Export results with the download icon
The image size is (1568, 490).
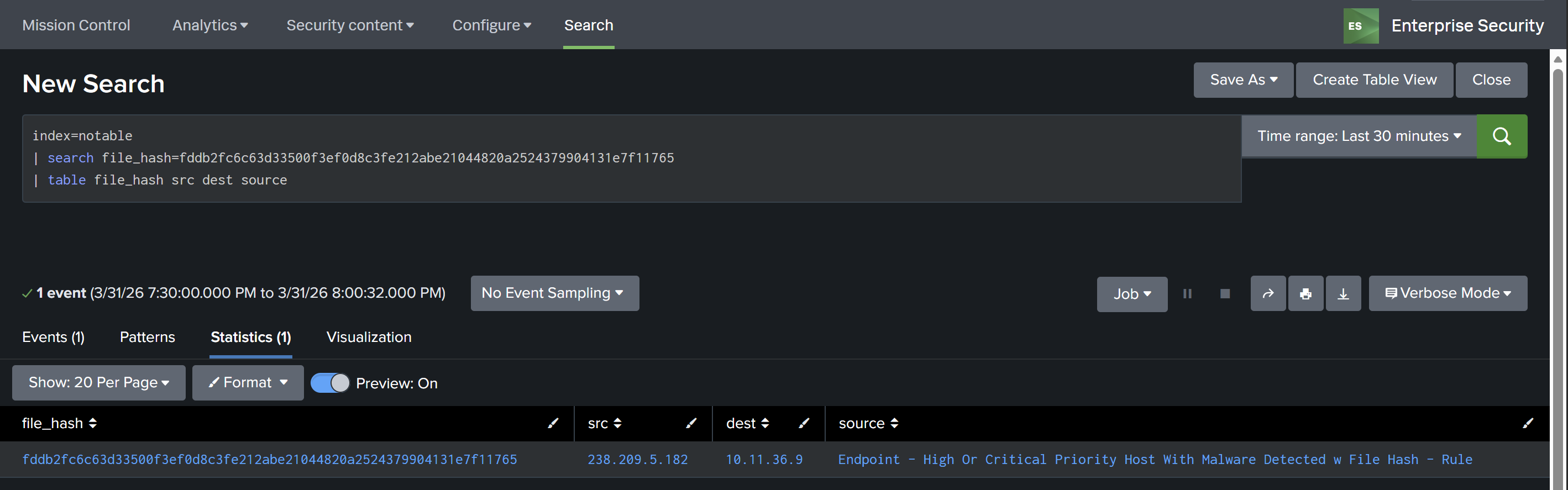coord(1343,293)
